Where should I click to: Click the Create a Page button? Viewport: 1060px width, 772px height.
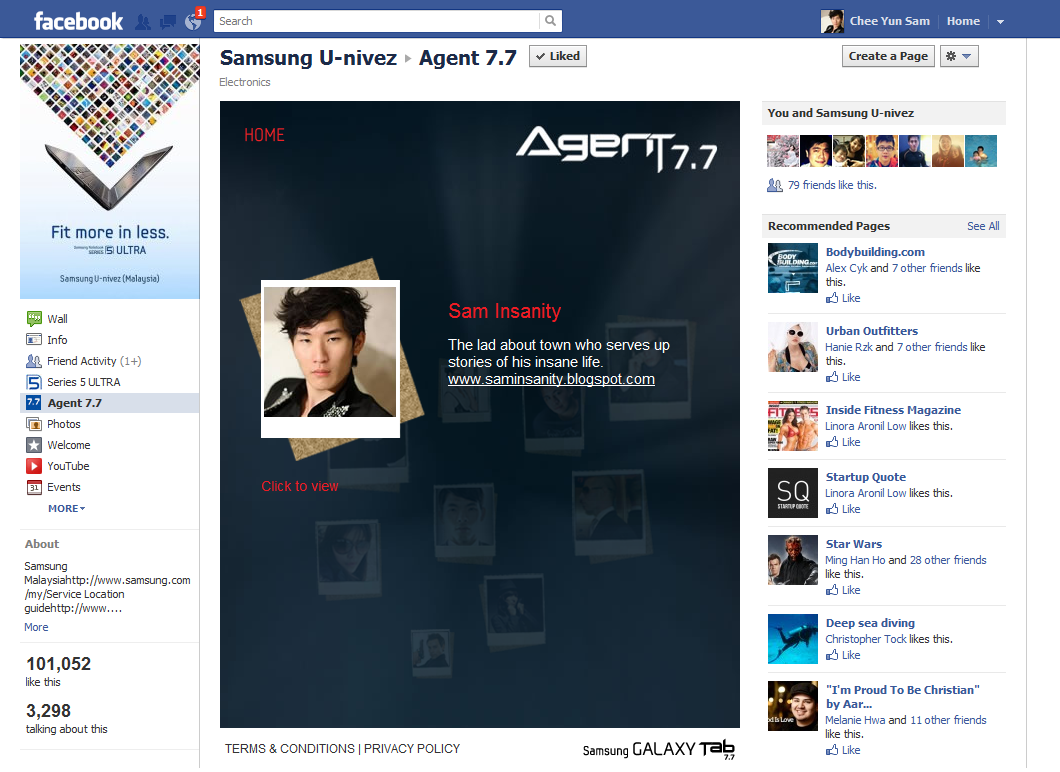pos(888,56)
